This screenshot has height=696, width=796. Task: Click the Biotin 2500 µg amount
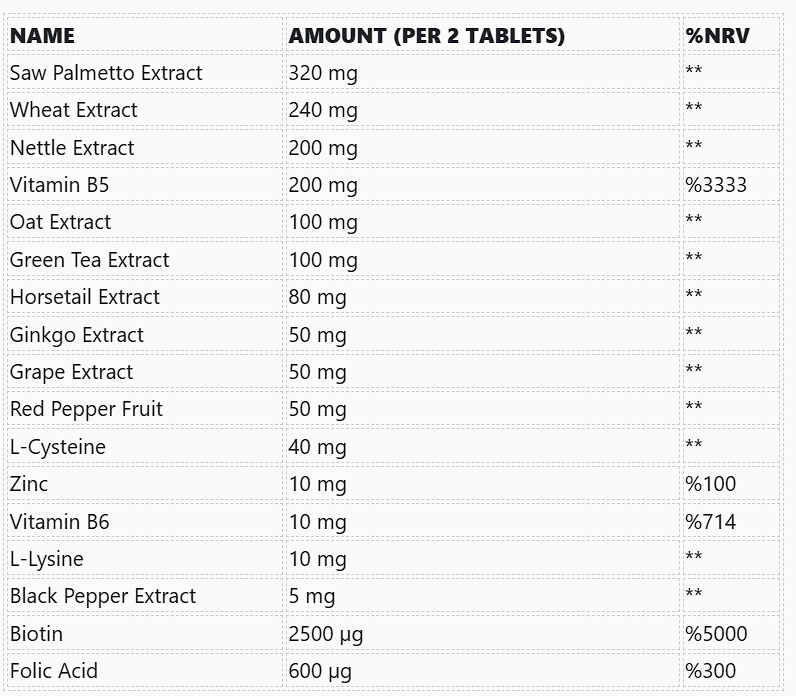click(x=326, y=634)
